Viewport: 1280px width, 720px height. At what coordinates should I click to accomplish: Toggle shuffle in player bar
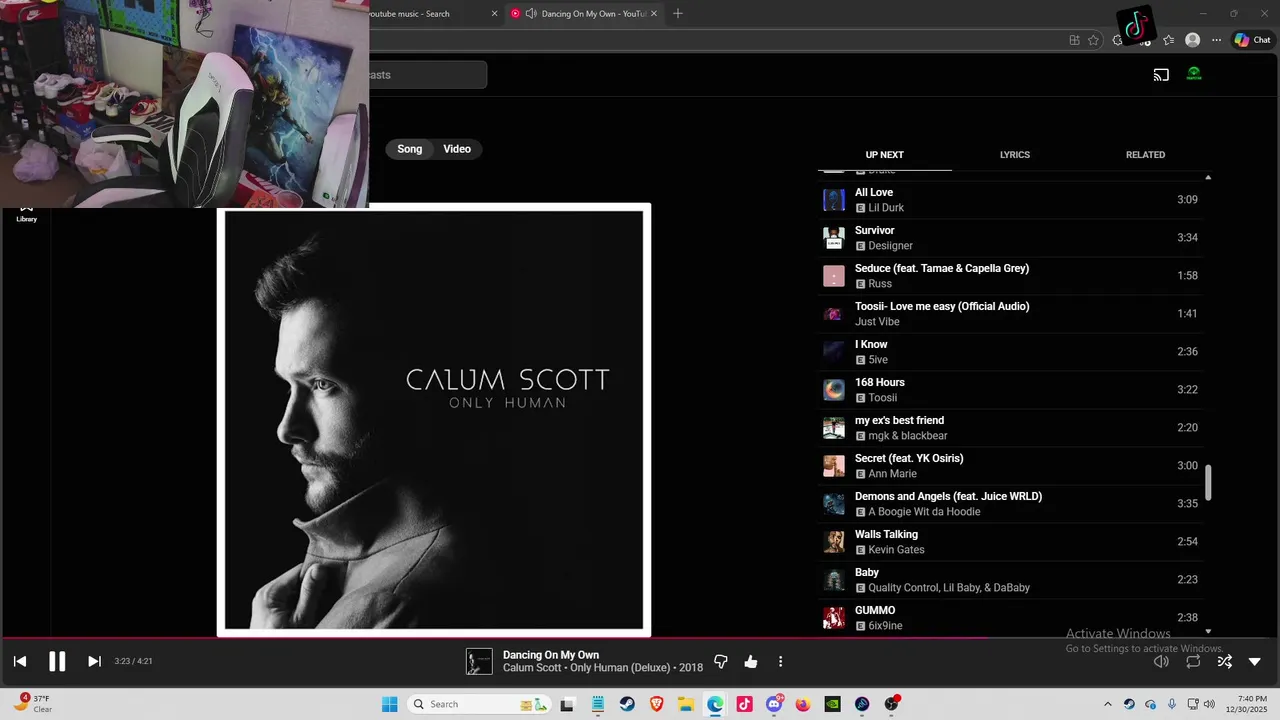[x=1224, y=662]
